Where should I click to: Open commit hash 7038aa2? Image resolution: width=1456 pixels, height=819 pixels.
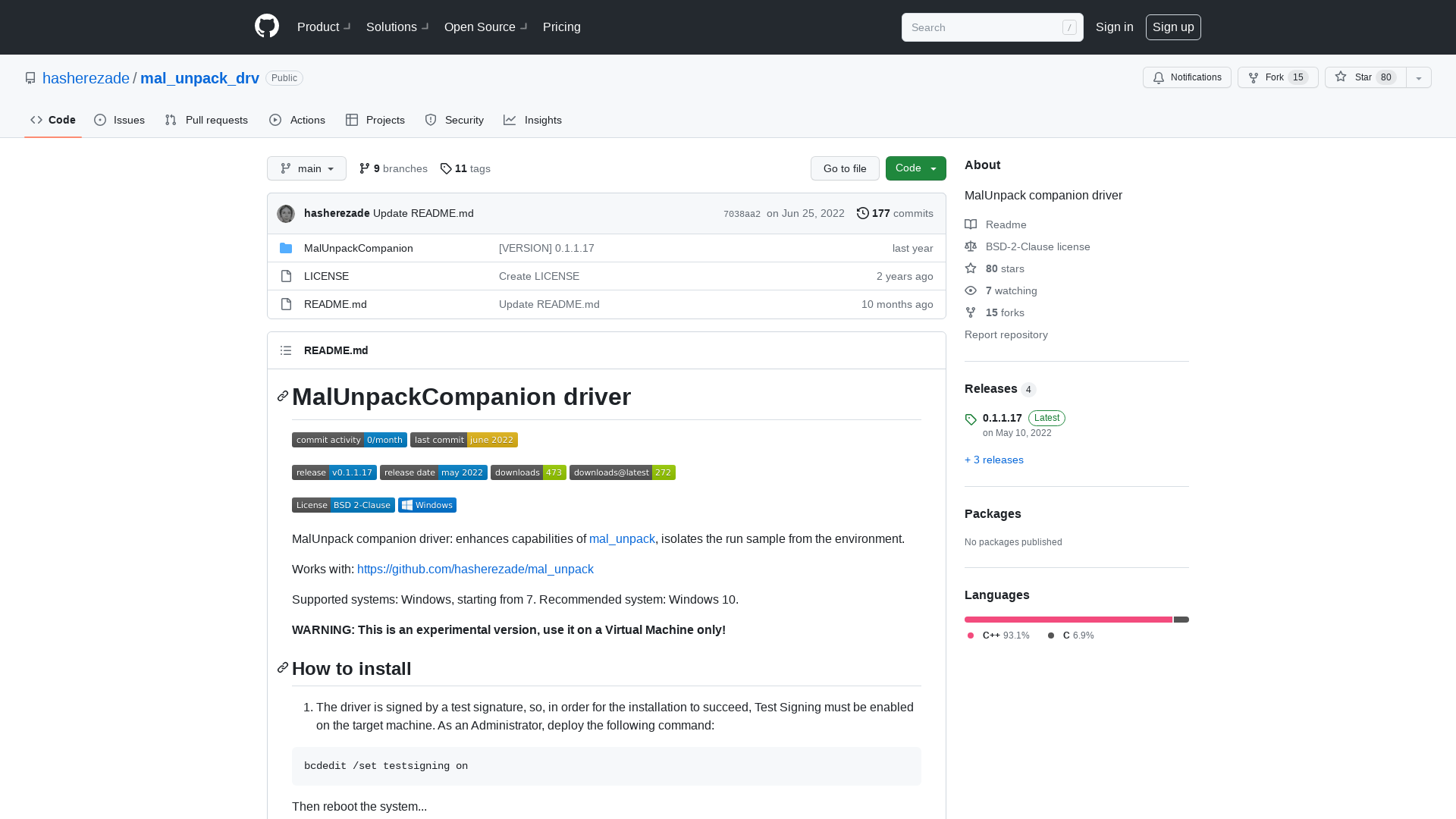click(x=742, y=214)
